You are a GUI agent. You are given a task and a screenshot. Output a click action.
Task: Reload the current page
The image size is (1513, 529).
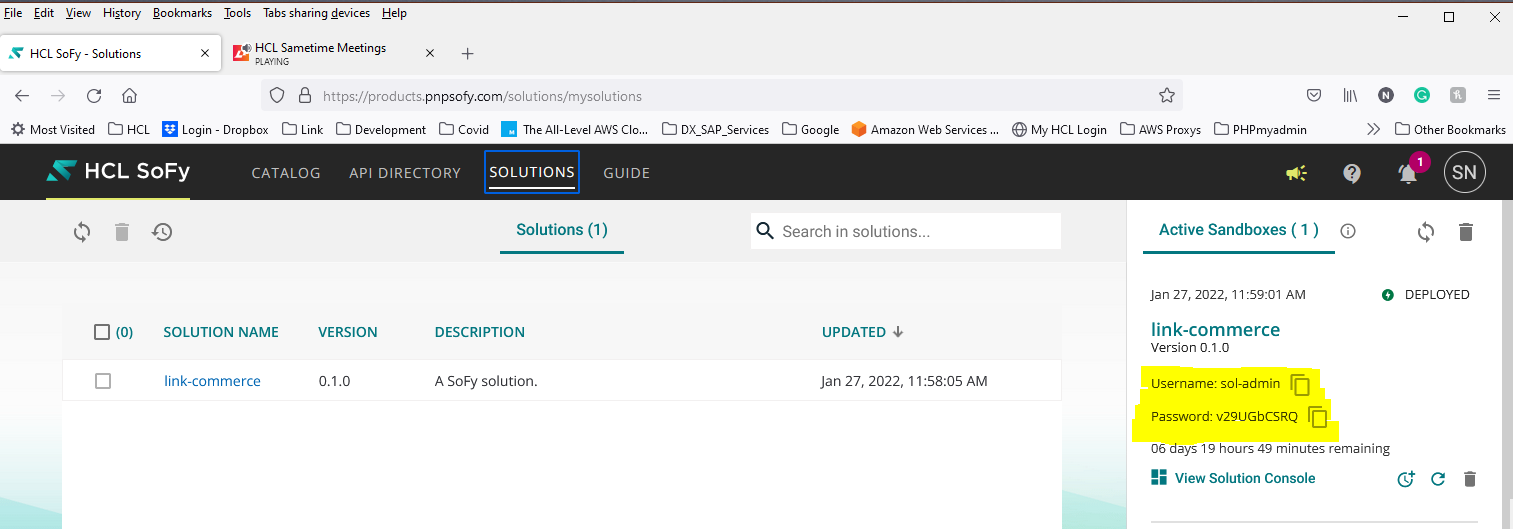tap(94, 96)
